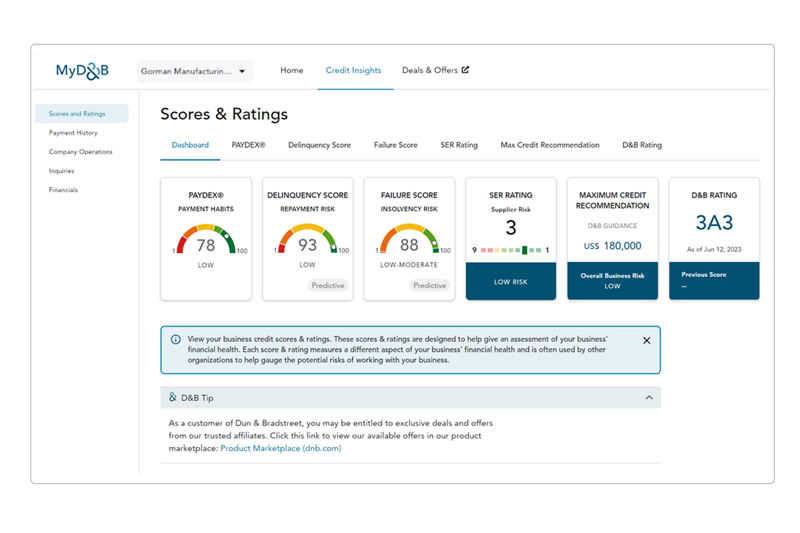Click the D&B Tip ampersand icon
This screenshot has width=800, height=533.
tap(173, 398)
